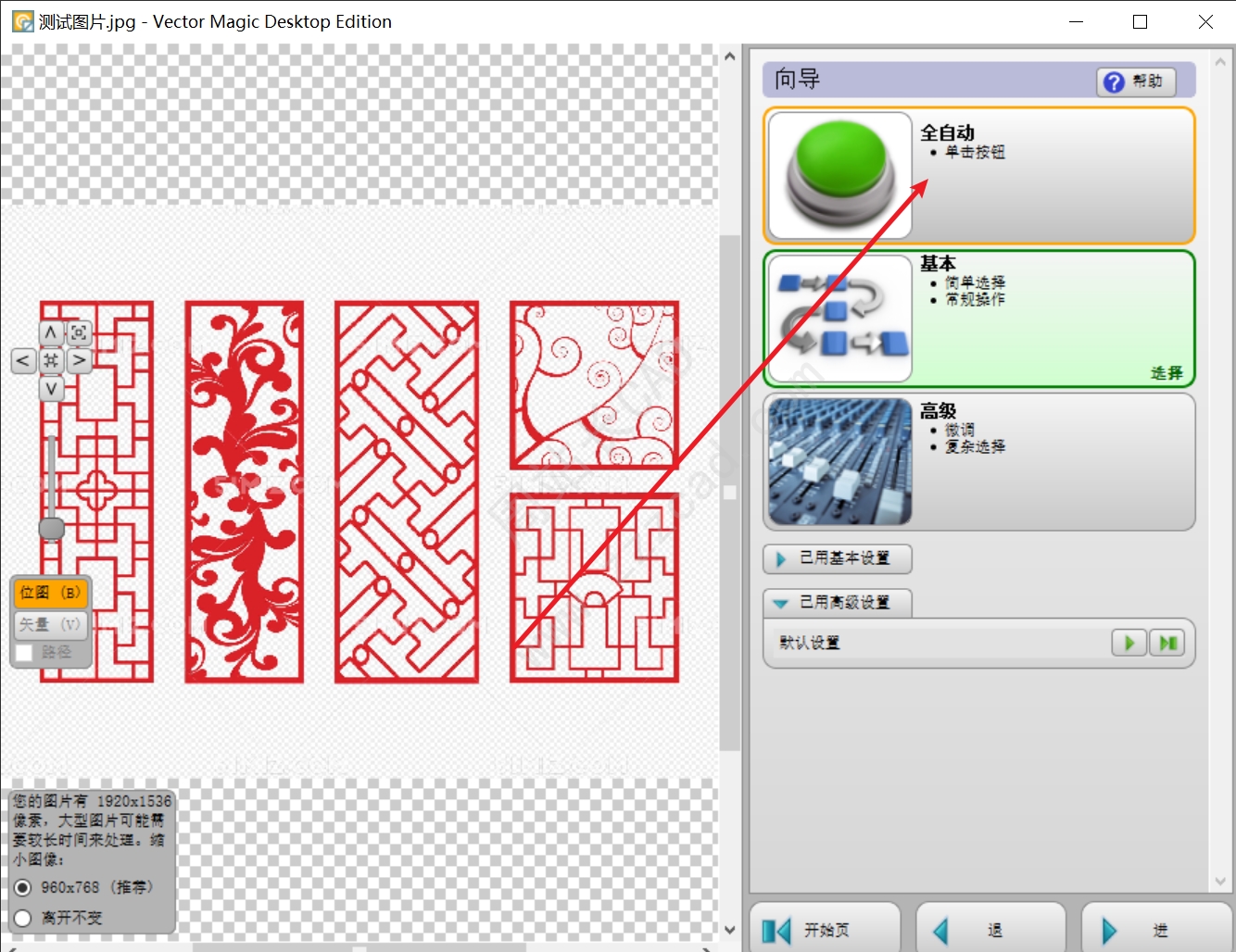Click the green skip-to-end icon beside 默认设置
1236x952 pixels.
pyautogui.click(x=1167, y=643)
